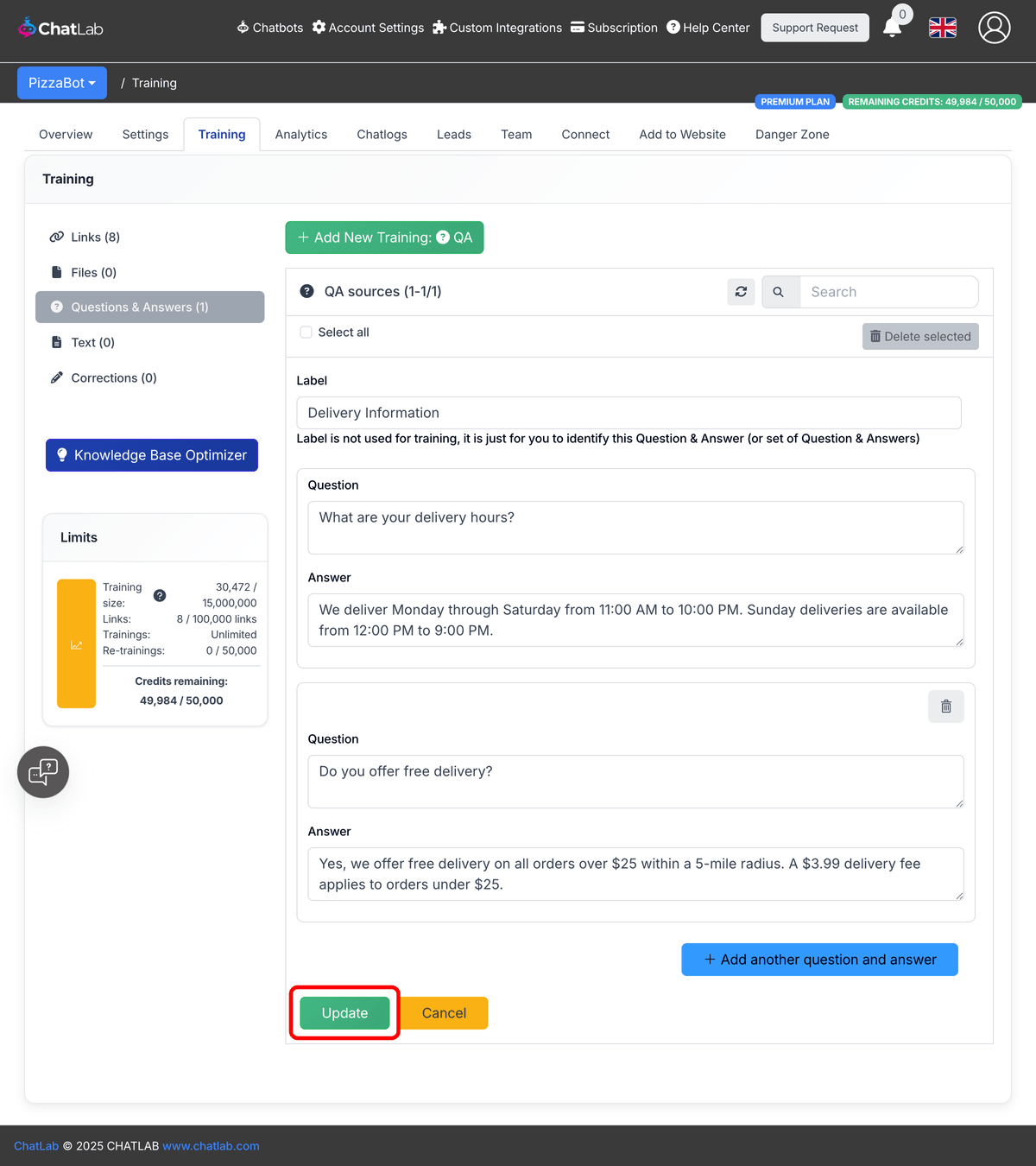Open the Knowledge Base Optimizer
1036x1166 pixels.
[x=151, y=455]
